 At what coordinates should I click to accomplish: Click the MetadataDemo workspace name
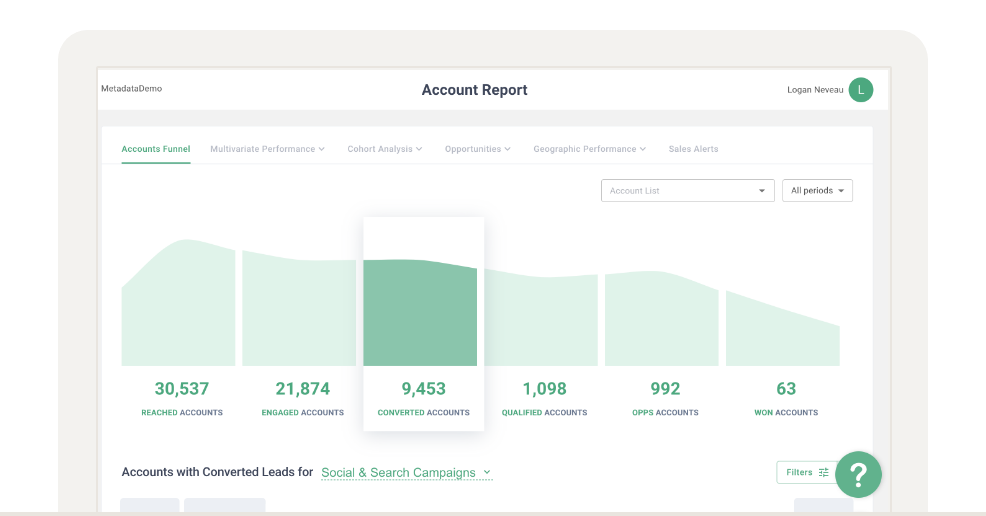click(131, 89)
